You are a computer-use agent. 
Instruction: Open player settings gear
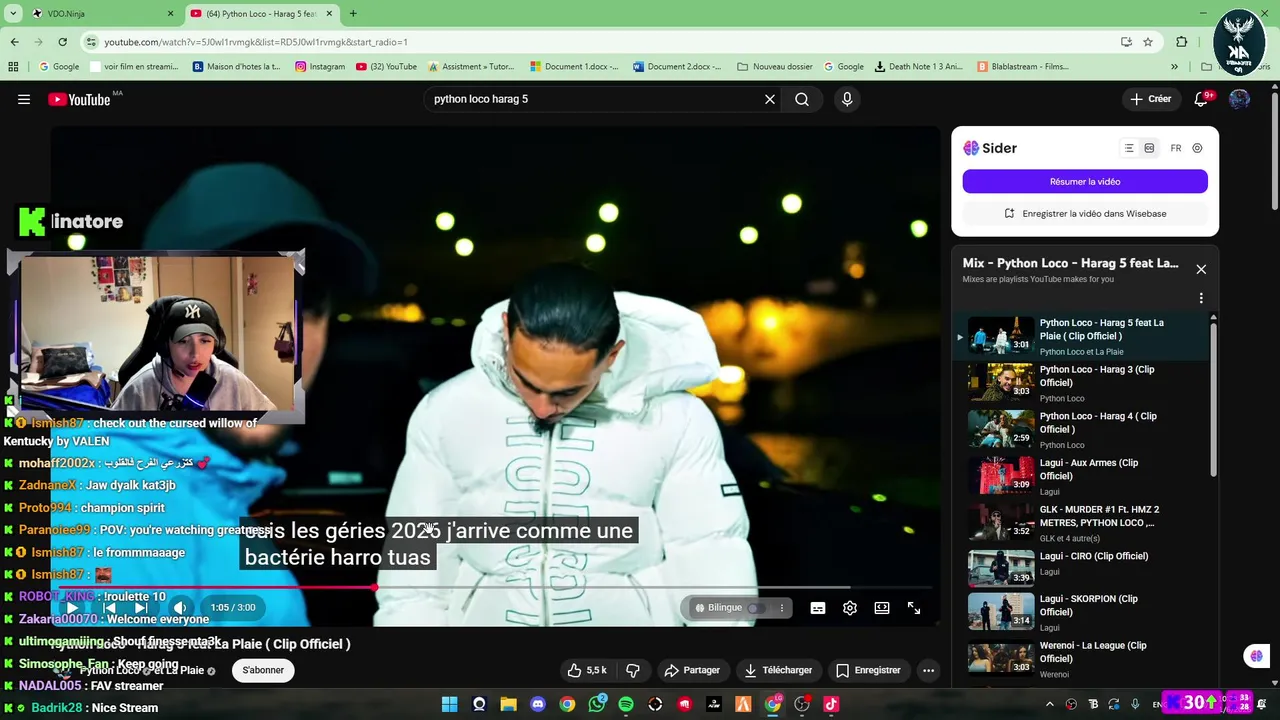pyautogui.click(x=850, y=608)
